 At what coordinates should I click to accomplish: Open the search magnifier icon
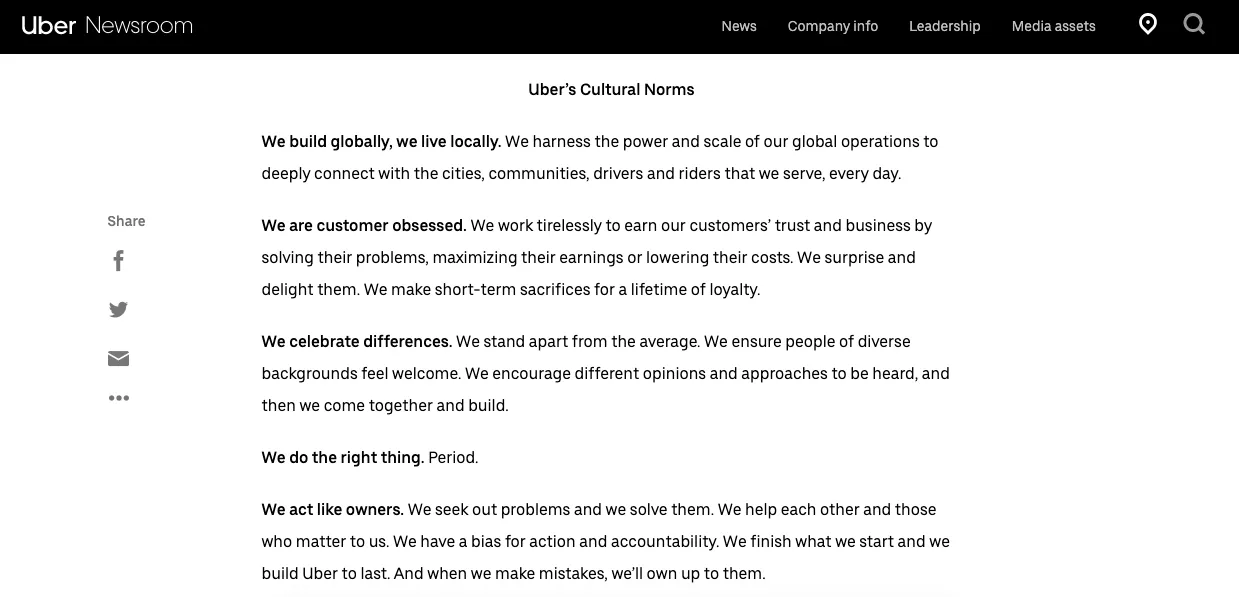coord(1194,24)
